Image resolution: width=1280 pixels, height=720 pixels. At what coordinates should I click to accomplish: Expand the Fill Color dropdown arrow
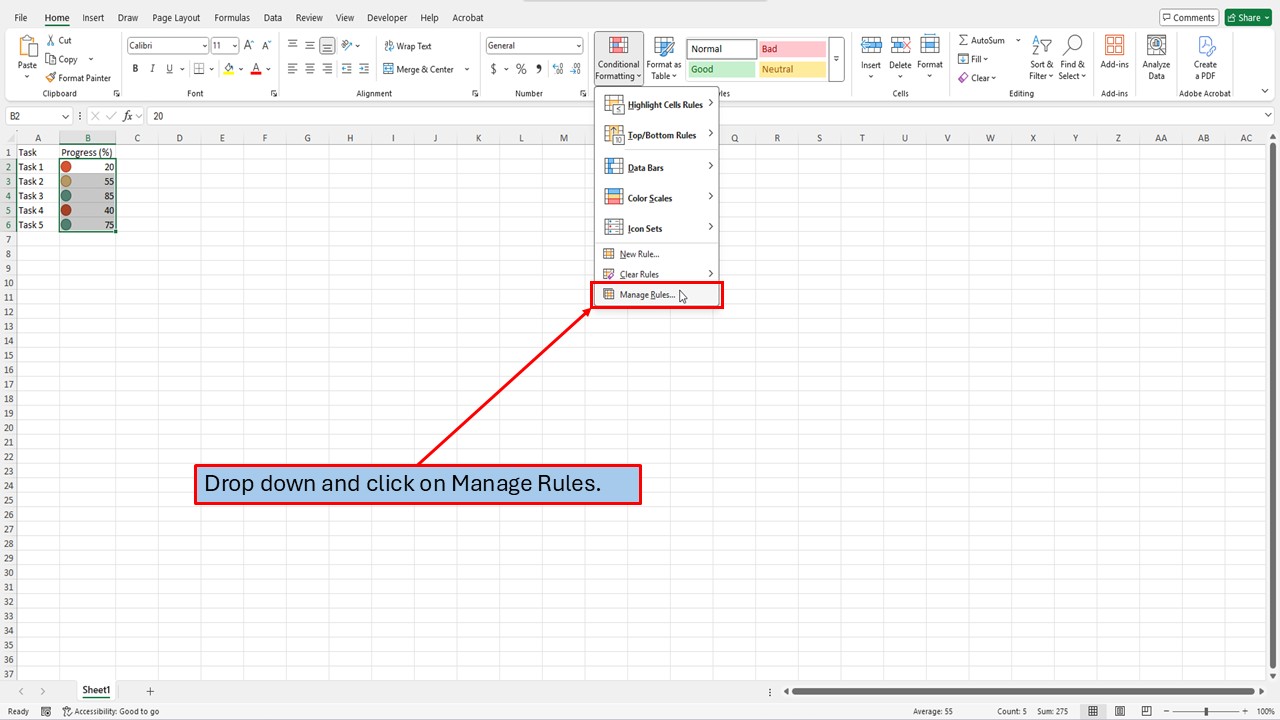240,69
